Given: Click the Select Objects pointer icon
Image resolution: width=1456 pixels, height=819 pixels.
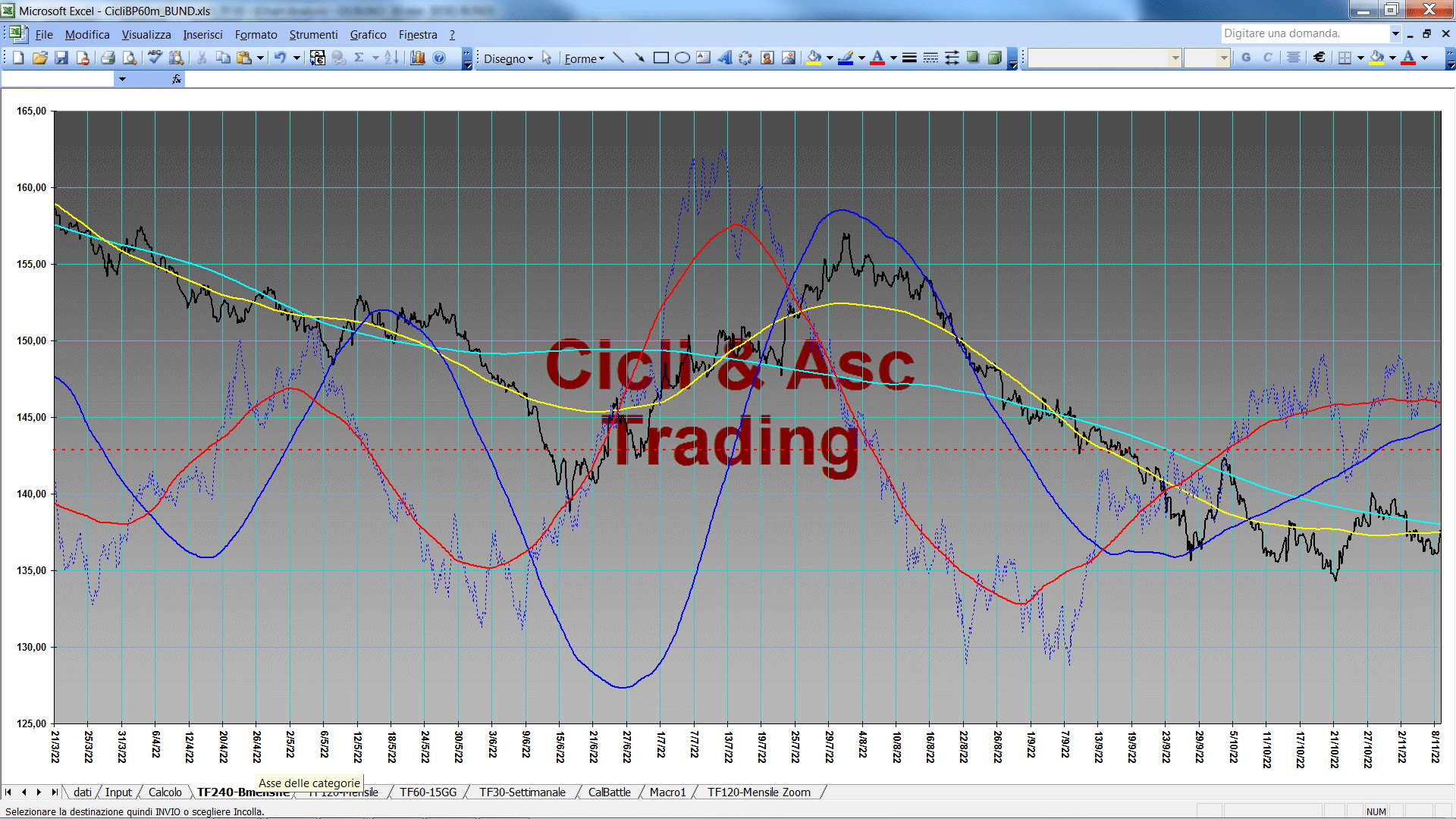Looking at the screenshot, I should [x=547, y=58].
